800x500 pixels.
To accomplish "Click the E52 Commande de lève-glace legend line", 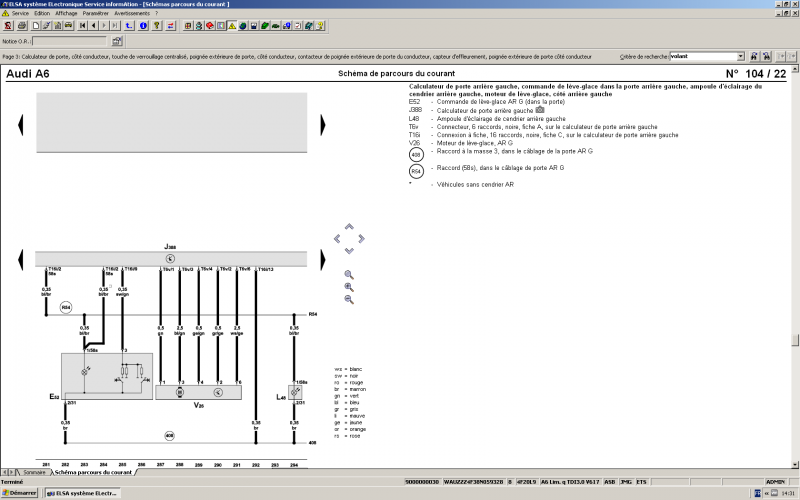I will tap(487, 102).
